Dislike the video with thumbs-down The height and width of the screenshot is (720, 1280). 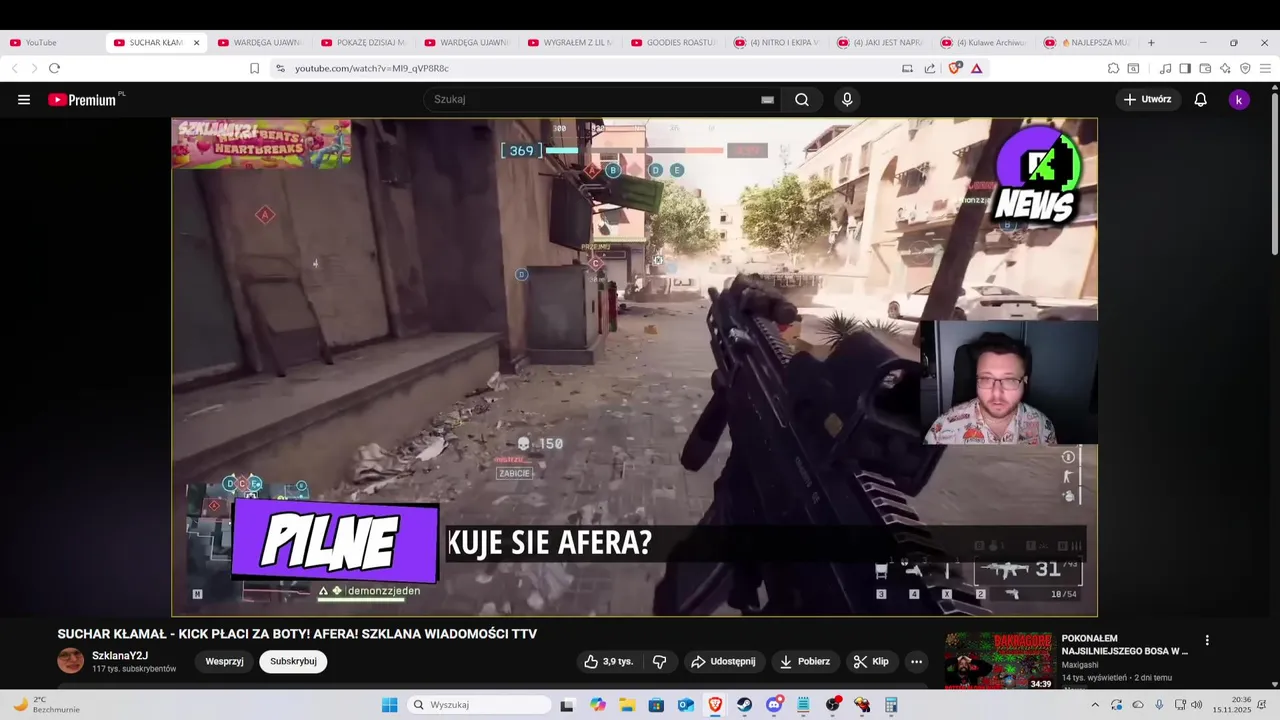tap(659, 661)
